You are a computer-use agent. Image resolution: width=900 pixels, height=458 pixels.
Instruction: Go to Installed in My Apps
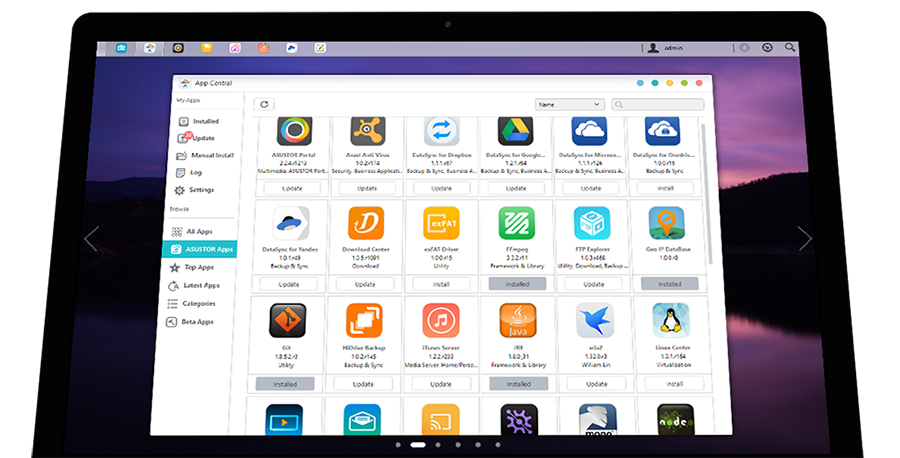pyautogui.click(x=199, y=121)
